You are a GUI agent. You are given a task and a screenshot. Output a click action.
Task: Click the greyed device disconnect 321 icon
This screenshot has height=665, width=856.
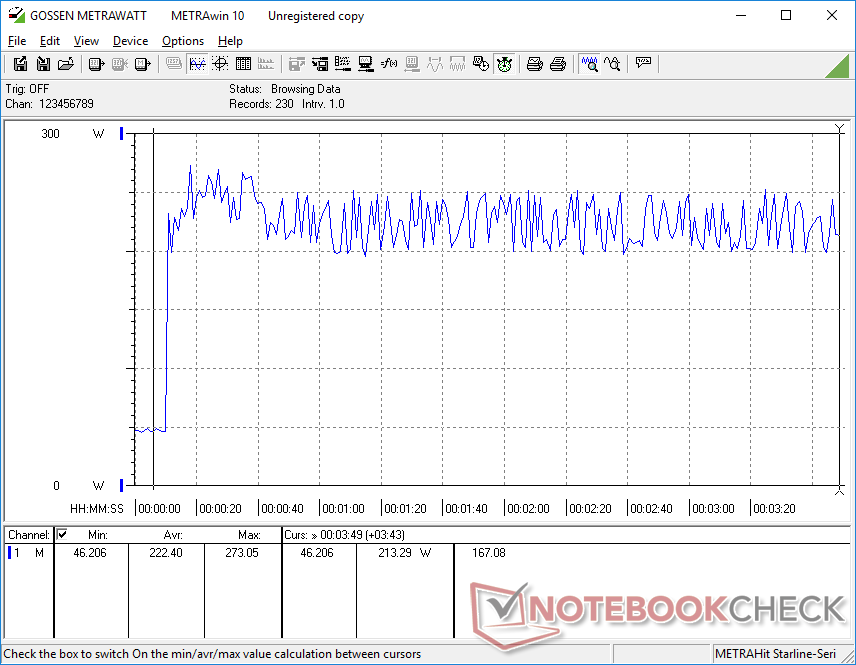point(120,64)
